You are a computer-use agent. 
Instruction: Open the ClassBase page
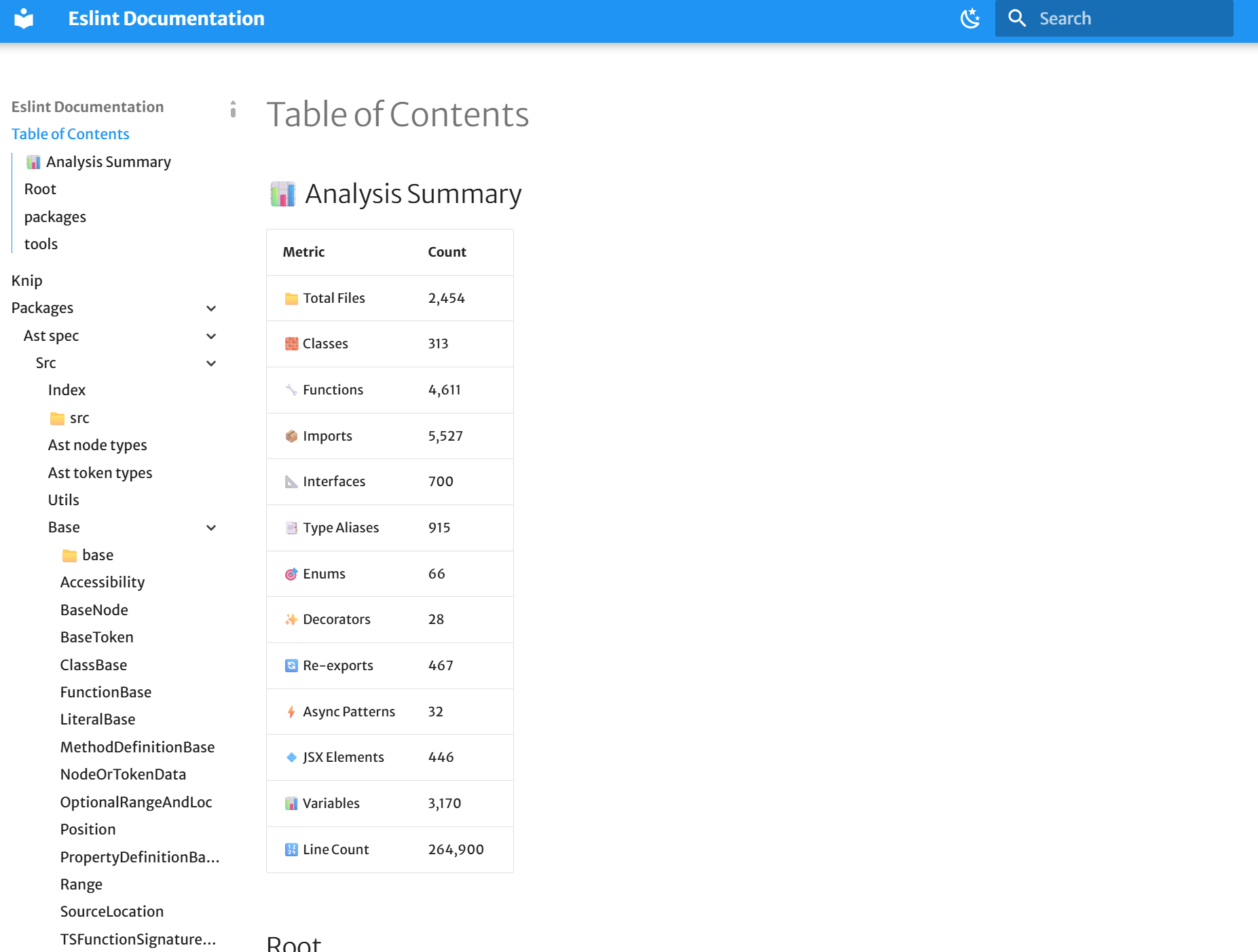click(93, 665)
